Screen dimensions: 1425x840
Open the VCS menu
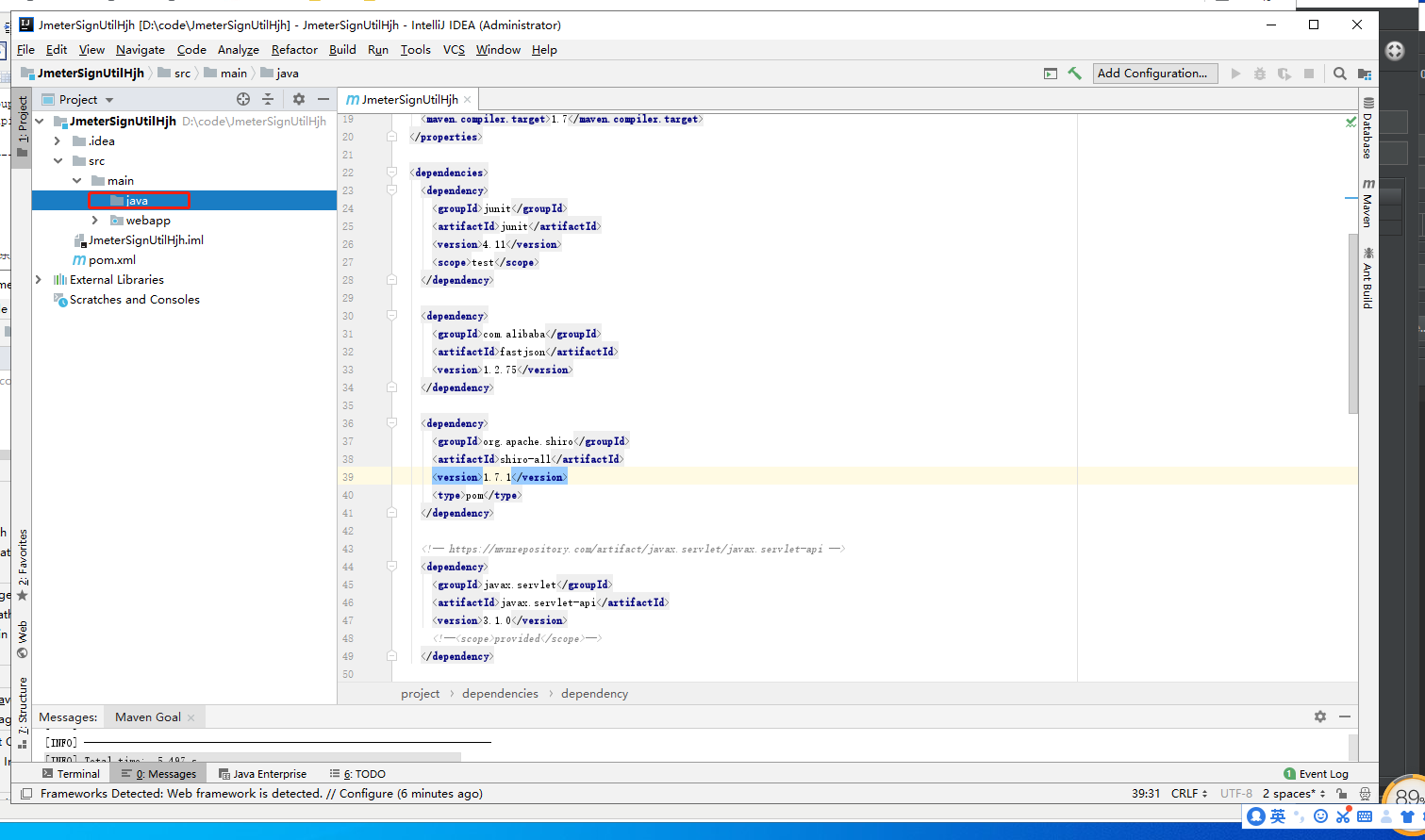tap(454, 50)
